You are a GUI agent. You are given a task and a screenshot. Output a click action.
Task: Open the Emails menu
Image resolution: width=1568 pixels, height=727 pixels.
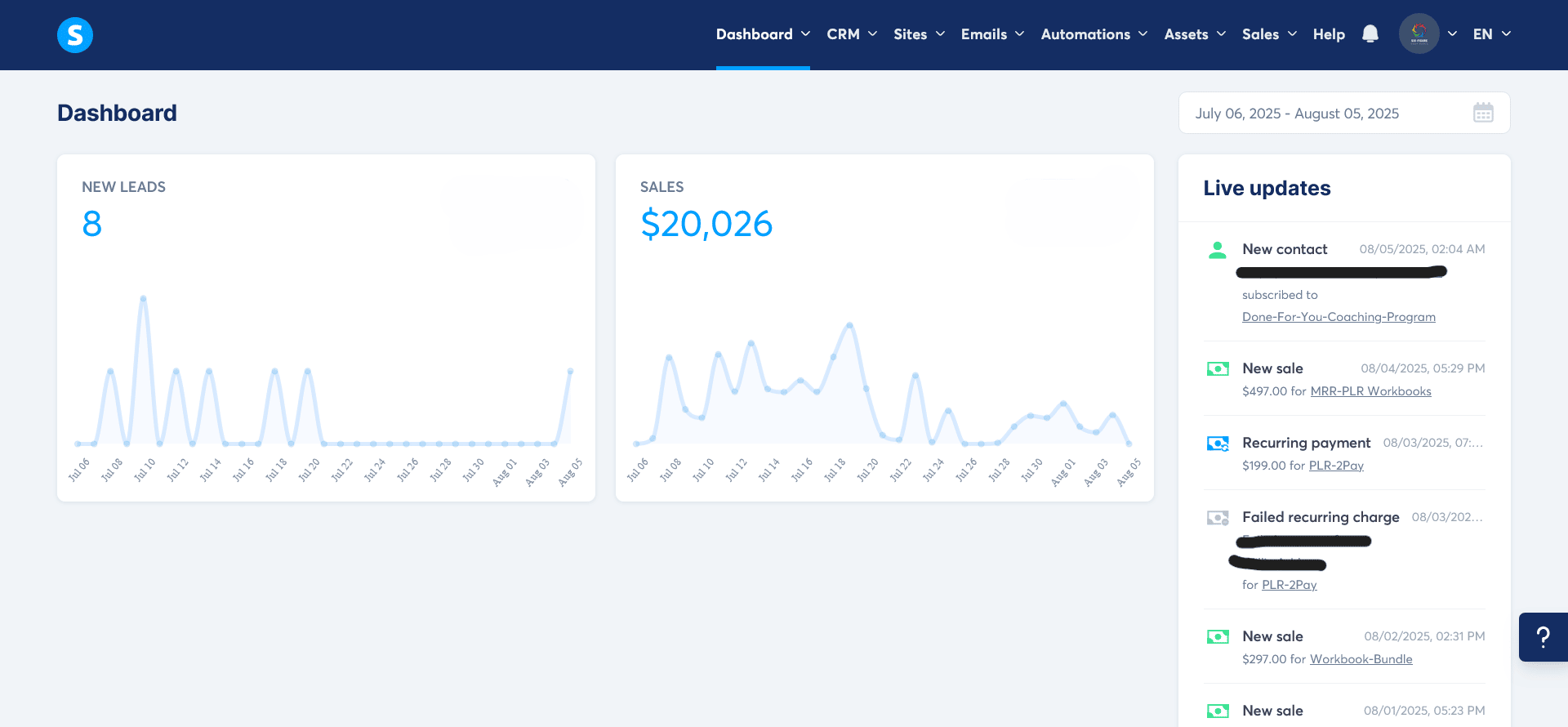pos(991,34)
